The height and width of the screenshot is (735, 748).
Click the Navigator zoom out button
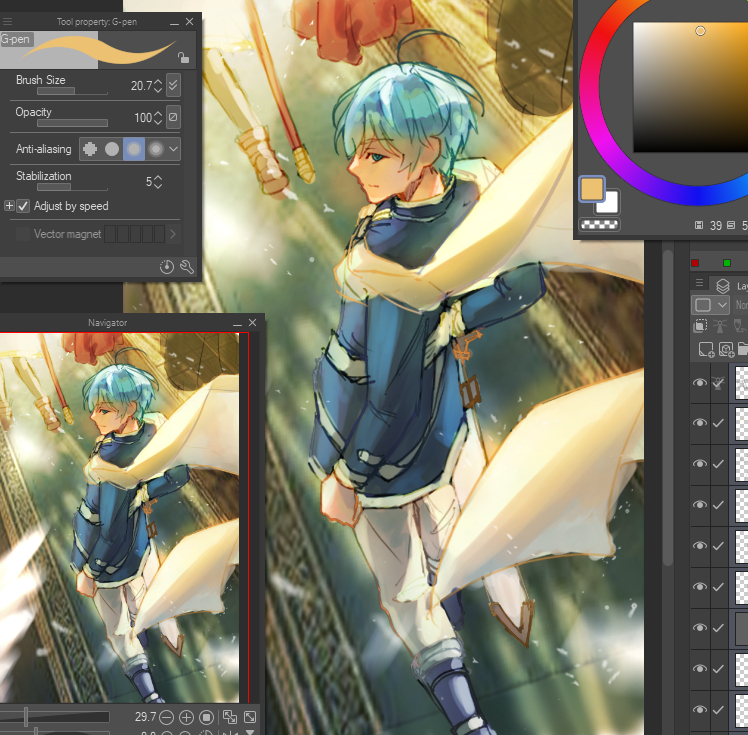point(166,717)
